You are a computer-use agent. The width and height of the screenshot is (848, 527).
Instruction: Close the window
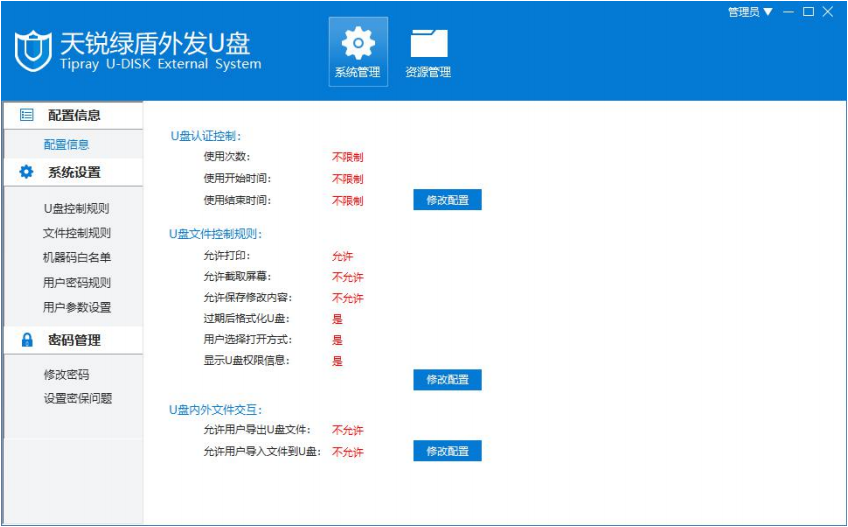click(x=828, y=12)
